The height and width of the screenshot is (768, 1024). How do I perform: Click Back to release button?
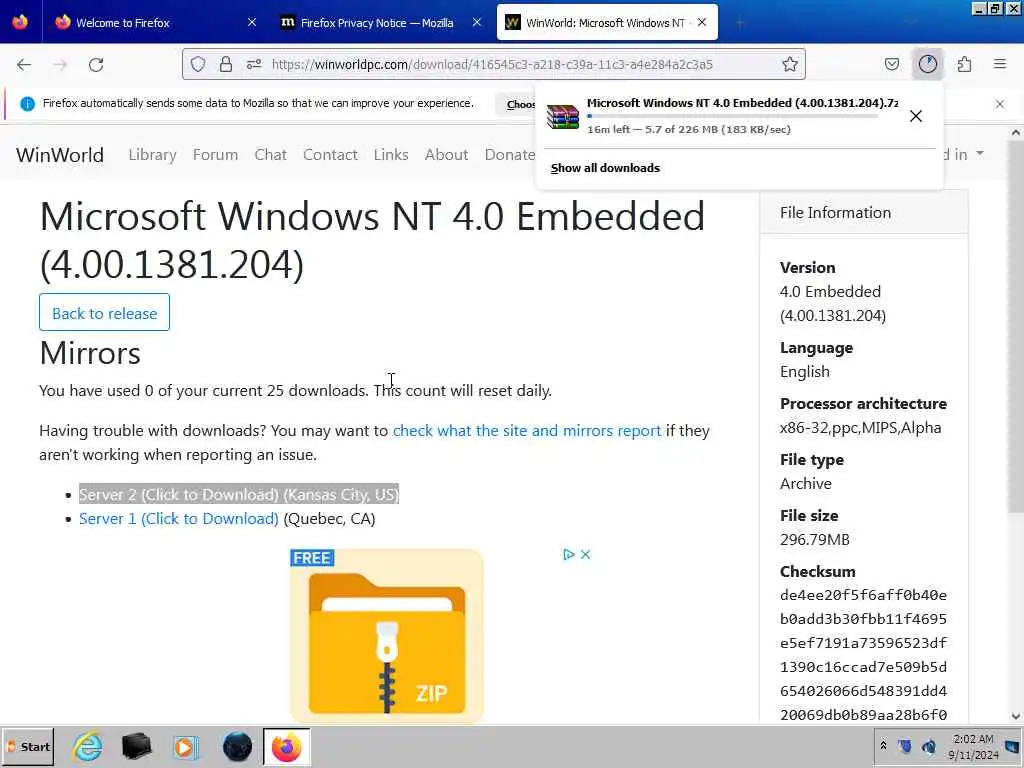click(104, 313)
